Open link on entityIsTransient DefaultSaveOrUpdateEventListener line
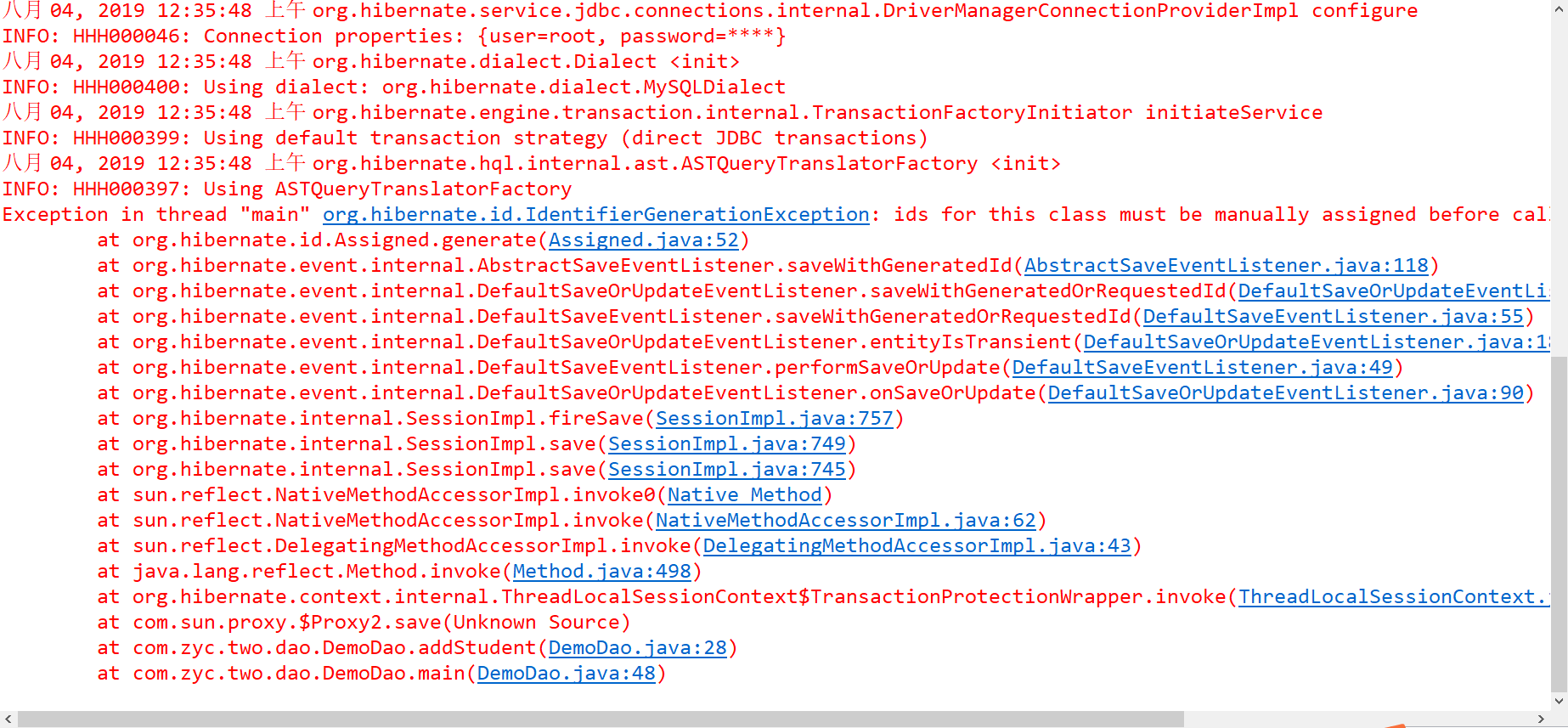This screenshot has width=1568, height=728. point(1317,341)
